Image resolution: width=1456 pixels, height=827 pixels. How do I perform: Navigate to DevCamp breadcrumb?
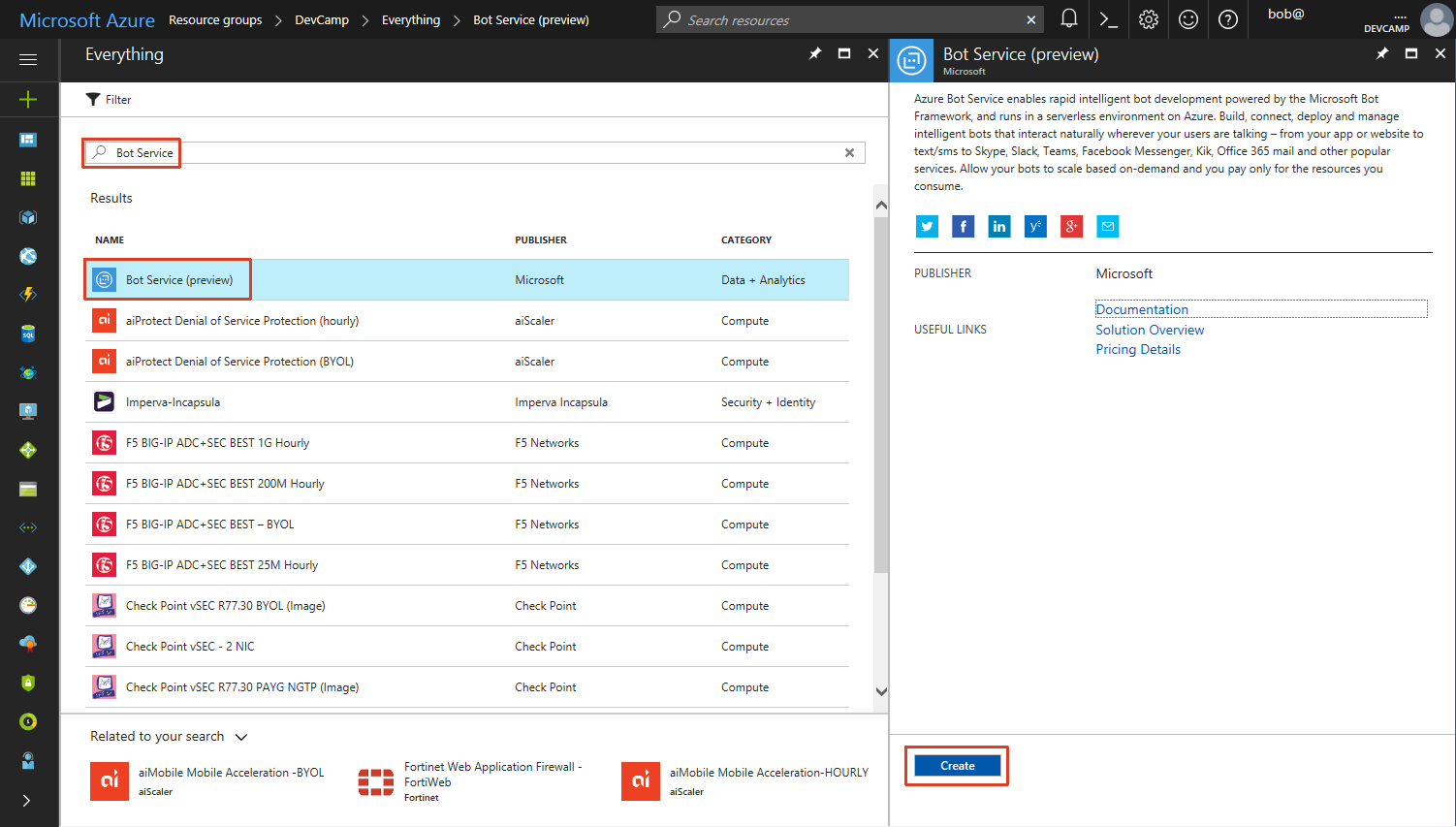[322, 19]
